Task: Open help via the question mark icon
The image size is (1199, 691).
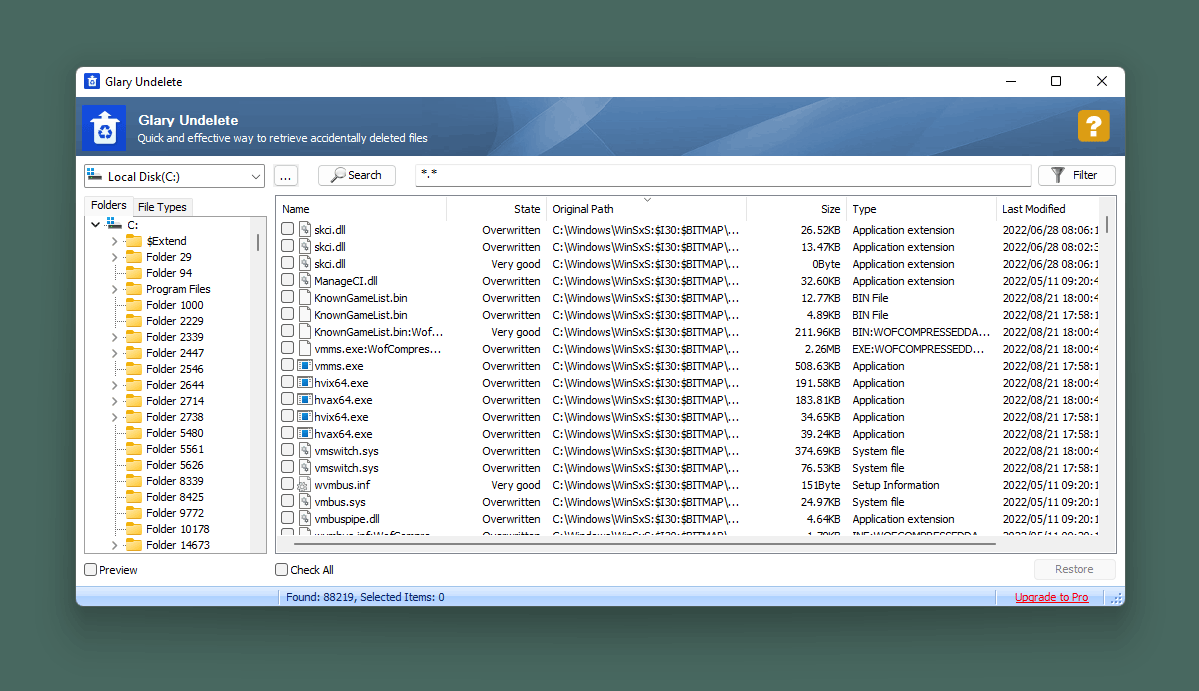Action: 1093,126
